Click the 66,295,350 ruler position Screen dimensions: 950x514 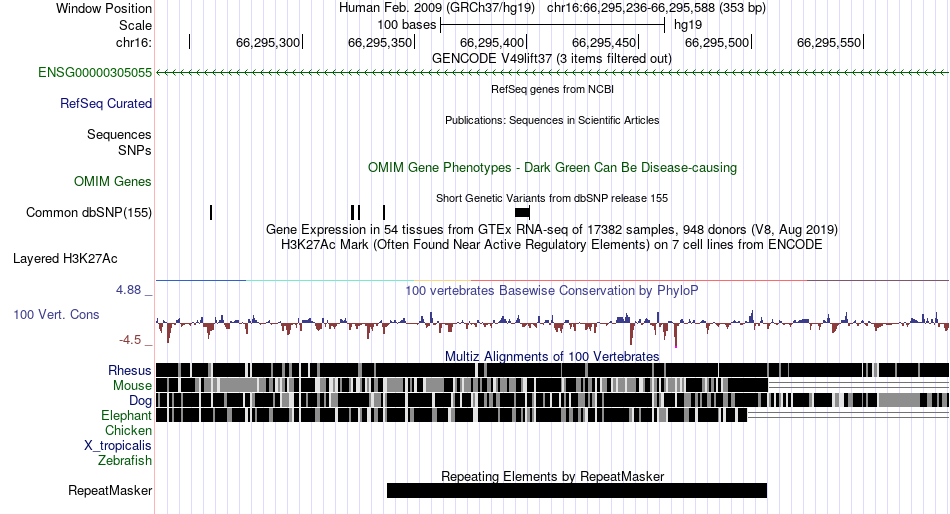tap(380, 42)
